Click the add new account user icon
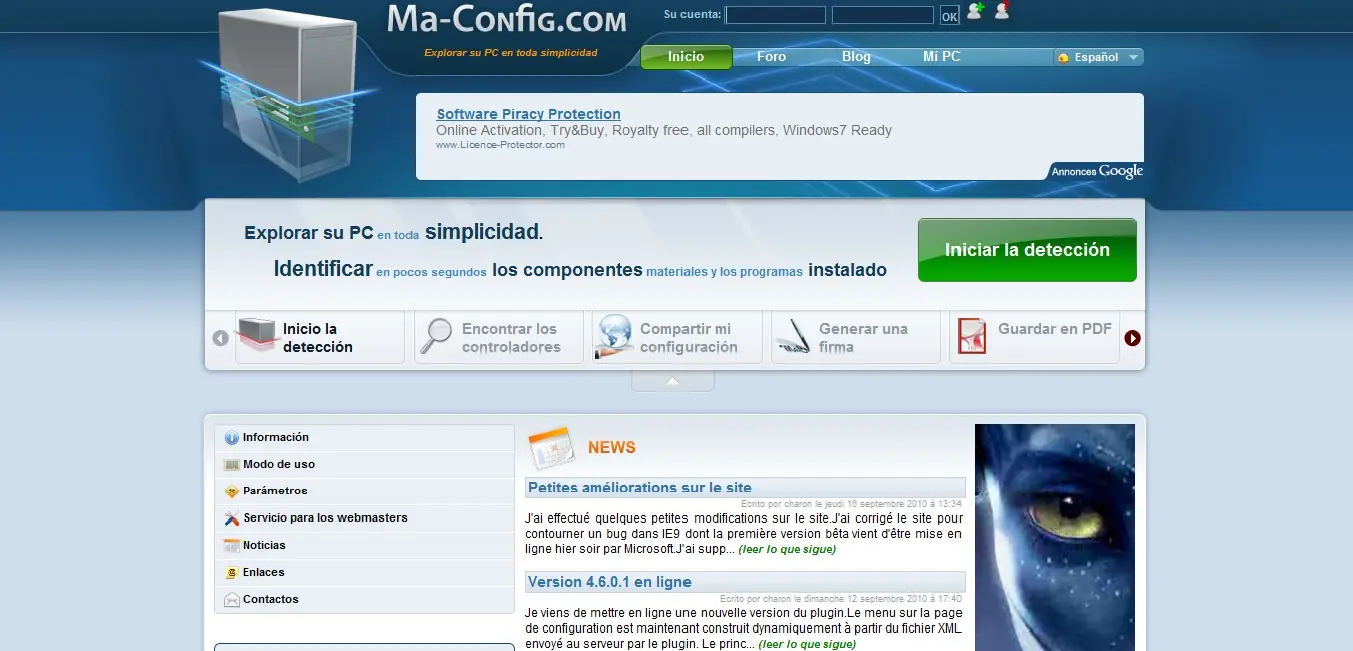 point(975,11)
